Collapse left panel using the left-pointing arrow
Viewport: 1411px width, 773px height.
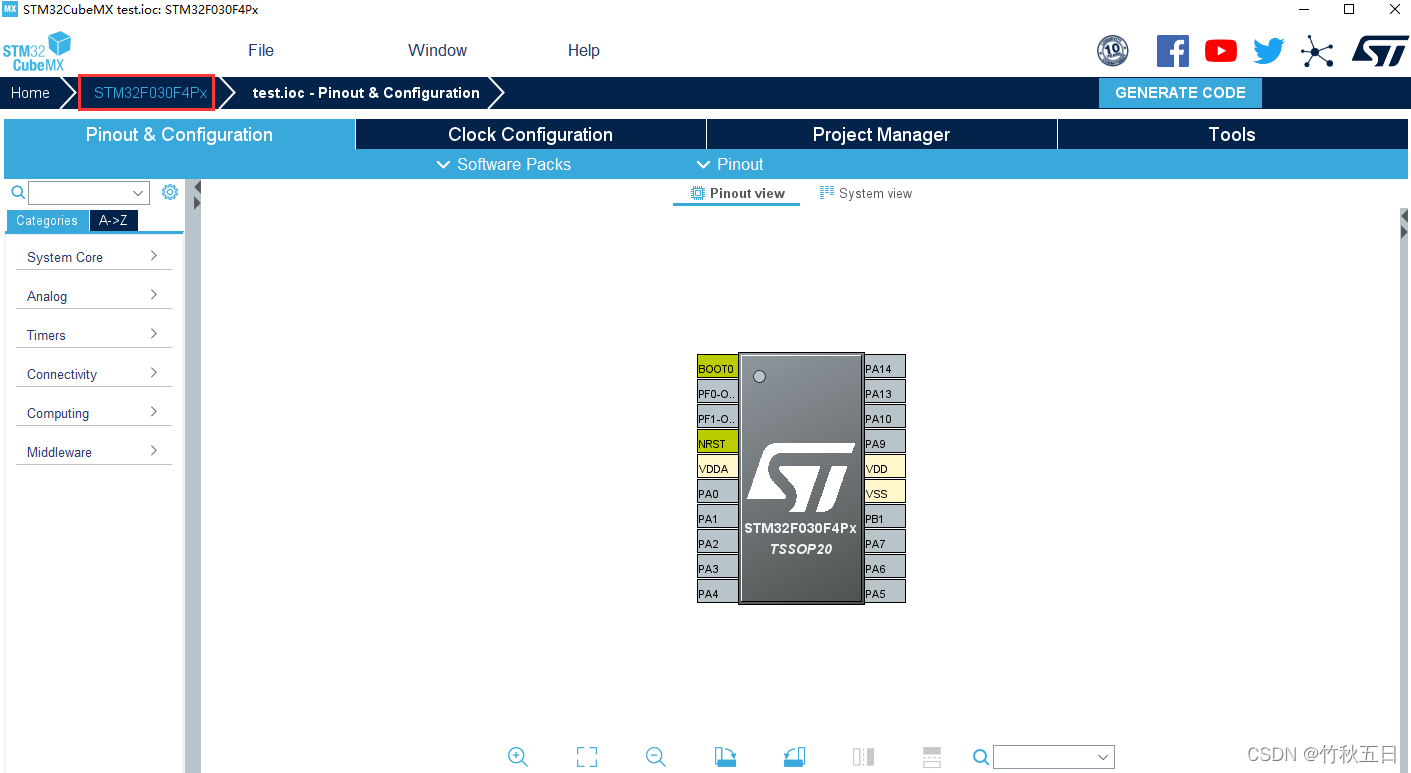point(197,187)
